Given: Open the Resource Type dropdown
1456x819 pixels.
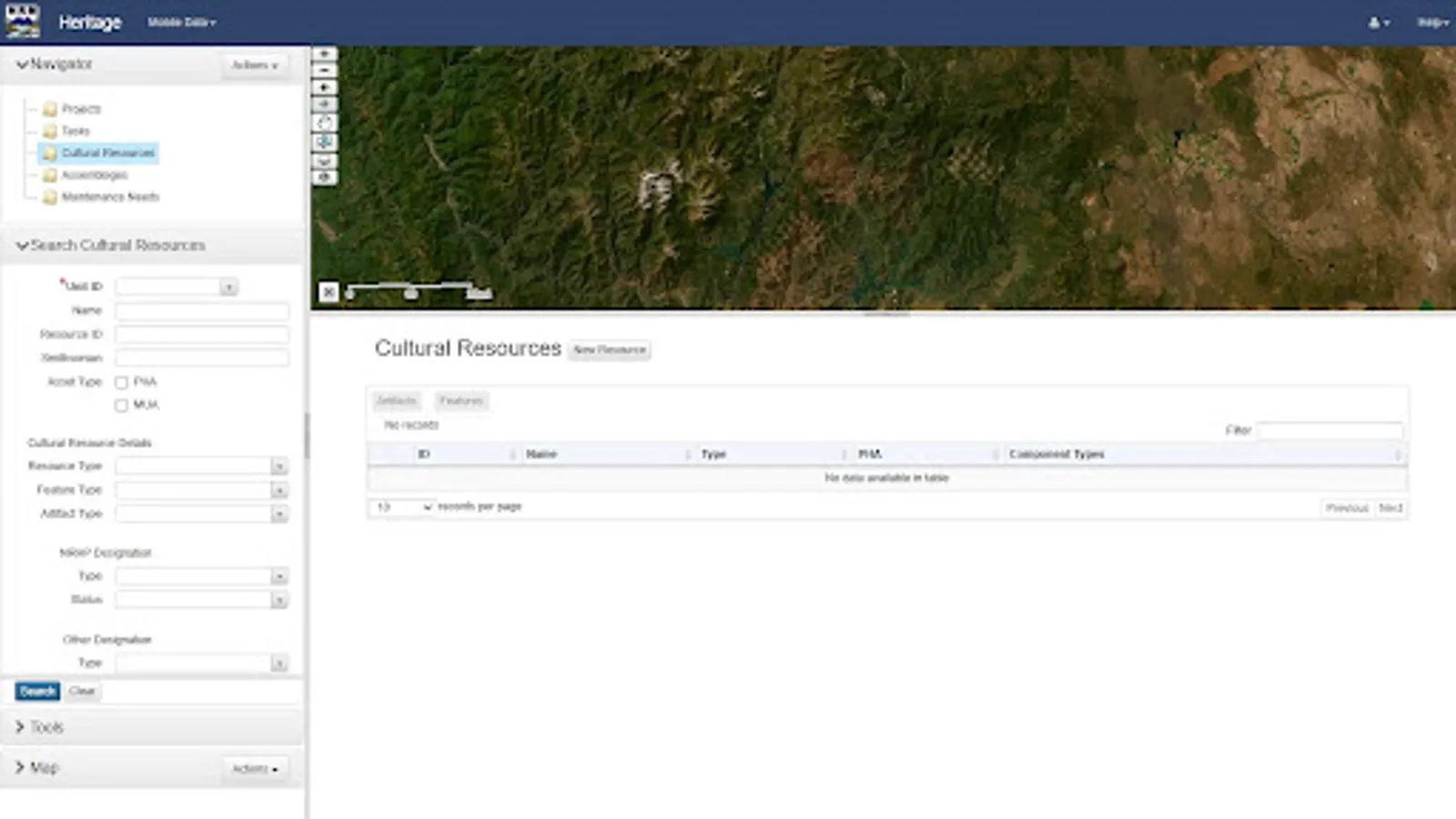Looking at the screenshot, I should point(279,465).
